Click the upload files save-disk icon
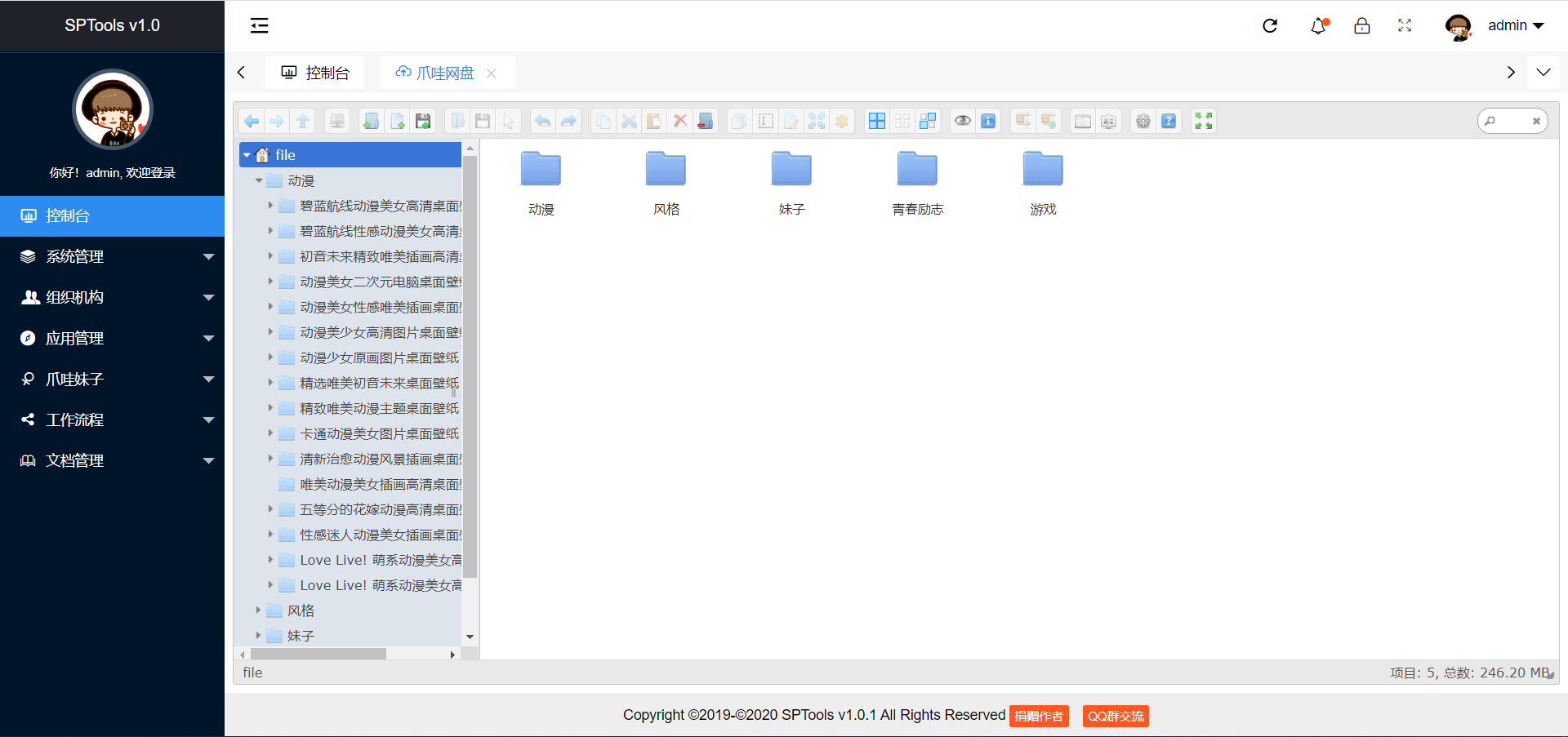 click(x=423, y=122)
